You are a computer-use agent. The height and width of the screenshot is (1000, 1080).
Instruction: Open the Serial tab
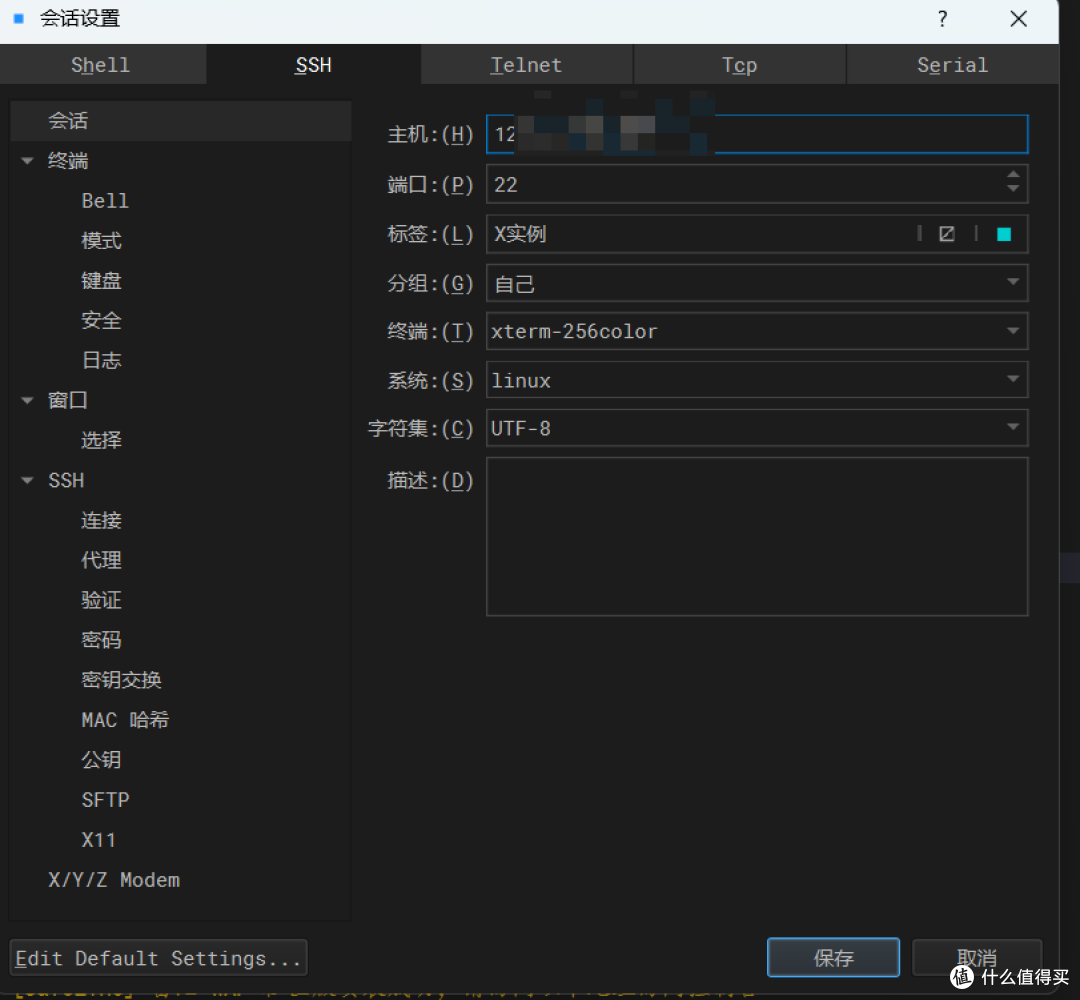point(952,65)
